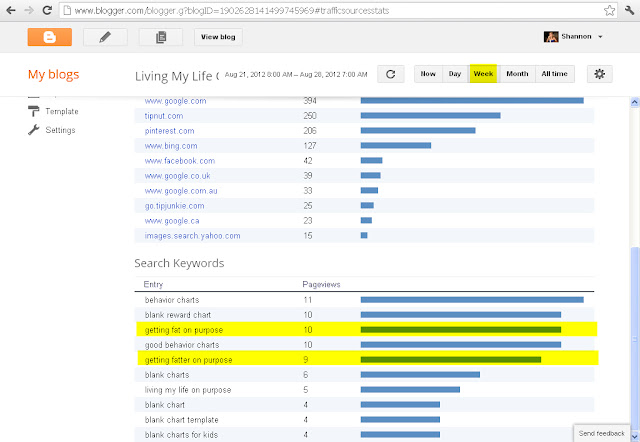Reload page with browser refresh icon
640x442 pixels.
(x=47, y=8)
